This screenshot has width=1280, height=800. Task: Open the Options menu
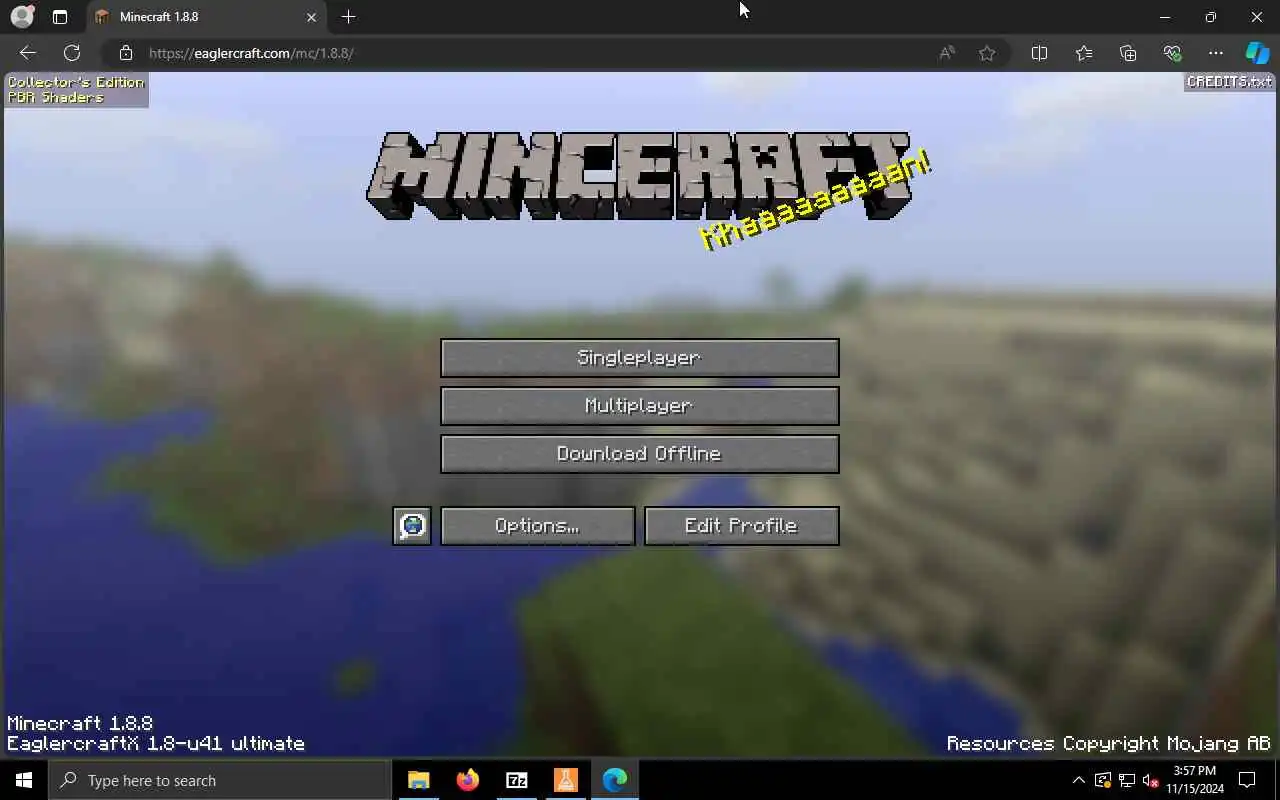[x=538, y=526]
